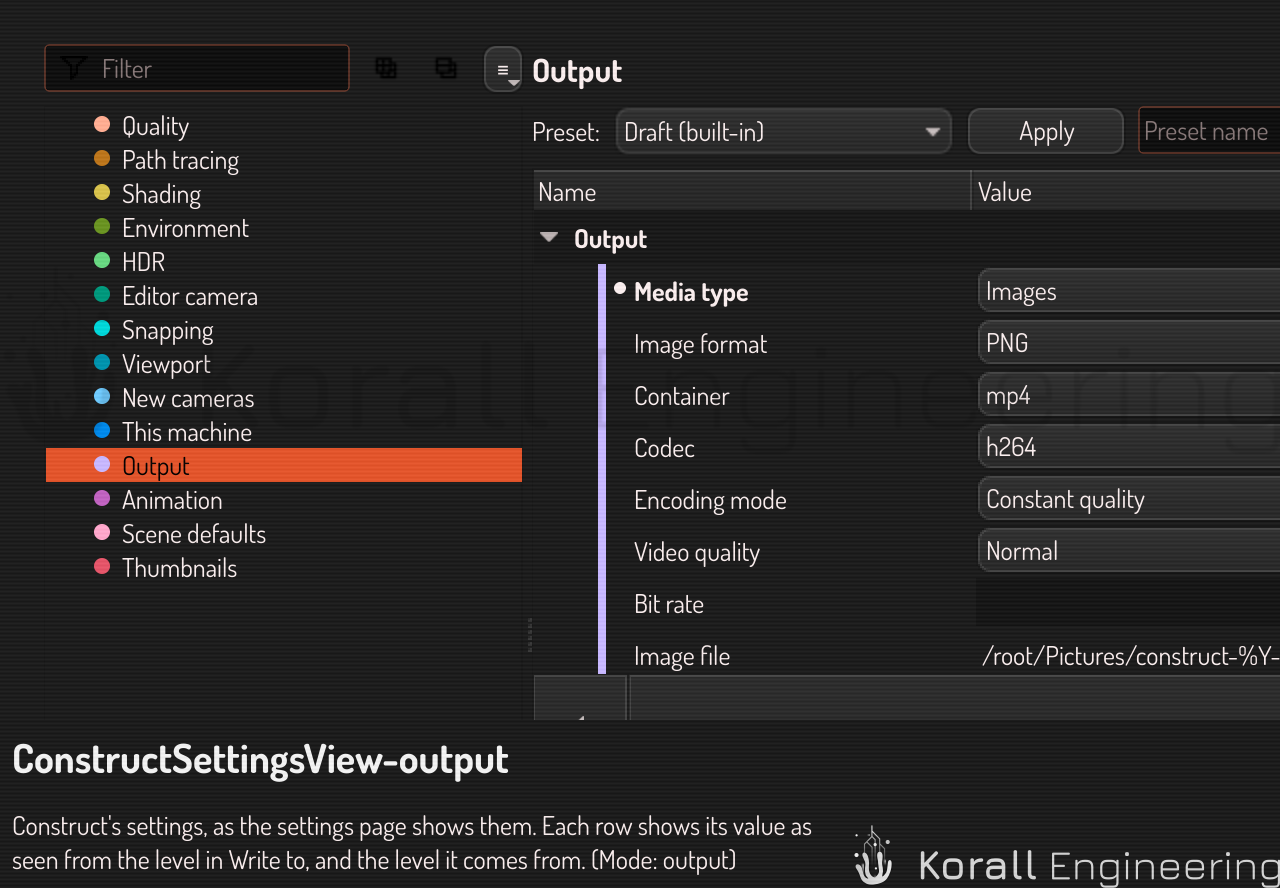
Task: Click the Media type row label
Action: coord(691,293)
